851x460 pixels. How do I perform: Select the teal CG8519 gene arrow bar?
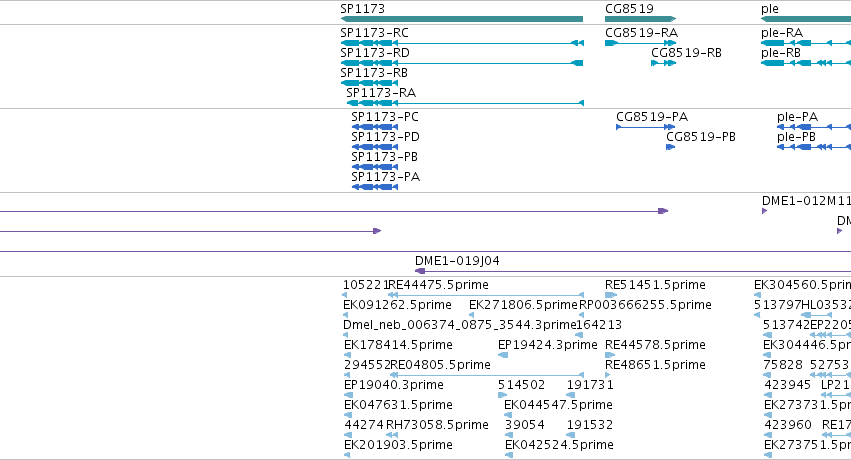click(x=640, y=19)
